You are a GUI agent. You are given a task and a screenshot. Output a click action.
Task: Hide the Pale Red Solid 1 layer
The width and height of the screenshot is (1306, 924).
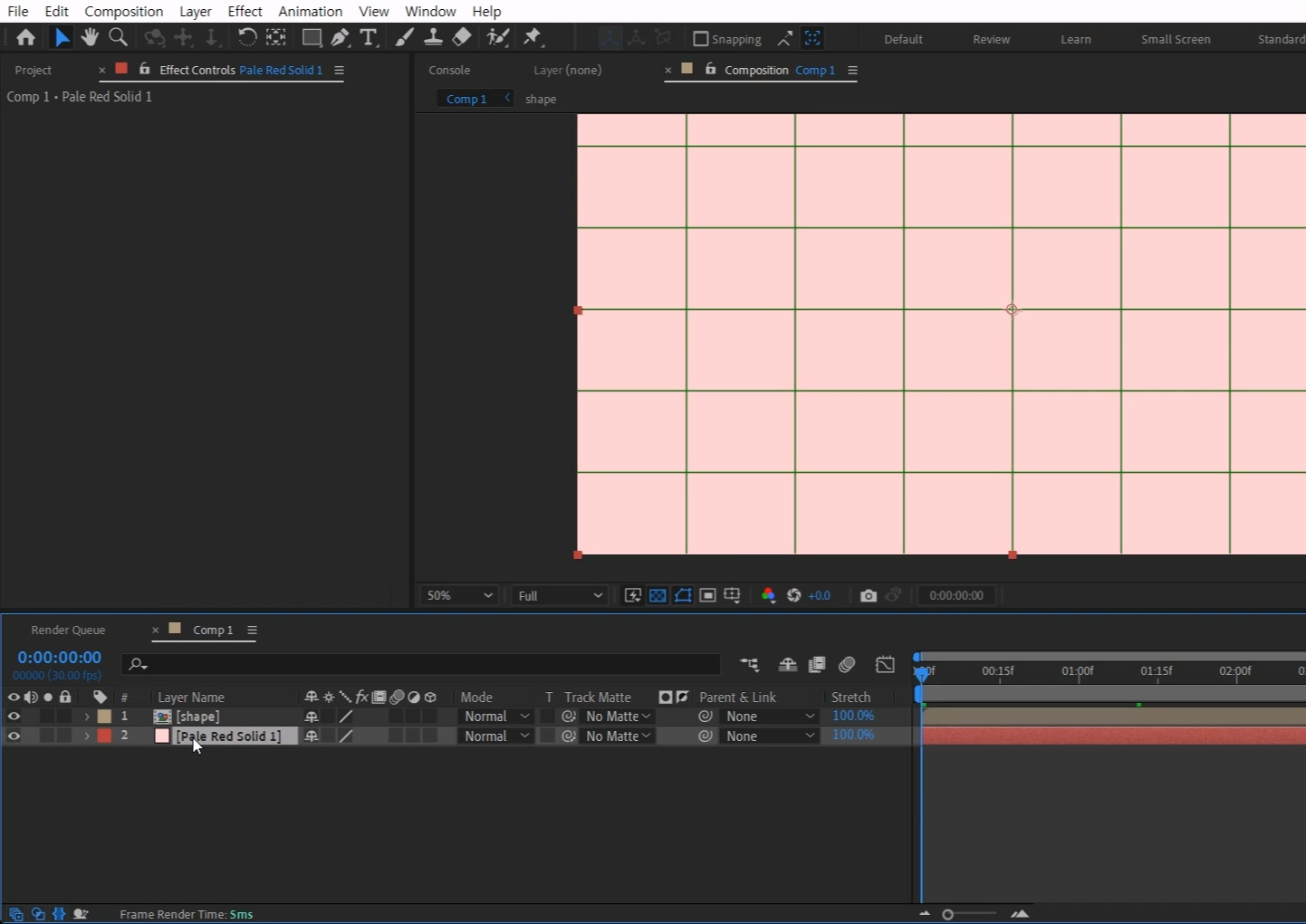click(14, 736)
